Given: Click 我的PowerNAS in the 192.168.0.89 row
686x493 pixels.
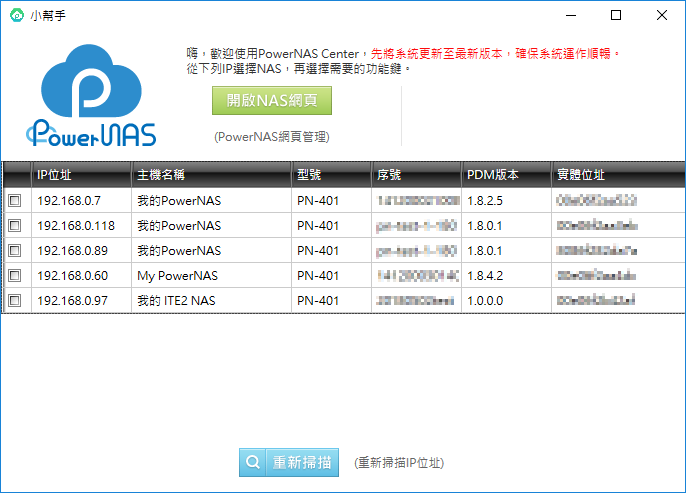Looking at the screenshot, I should click(179, 251).
